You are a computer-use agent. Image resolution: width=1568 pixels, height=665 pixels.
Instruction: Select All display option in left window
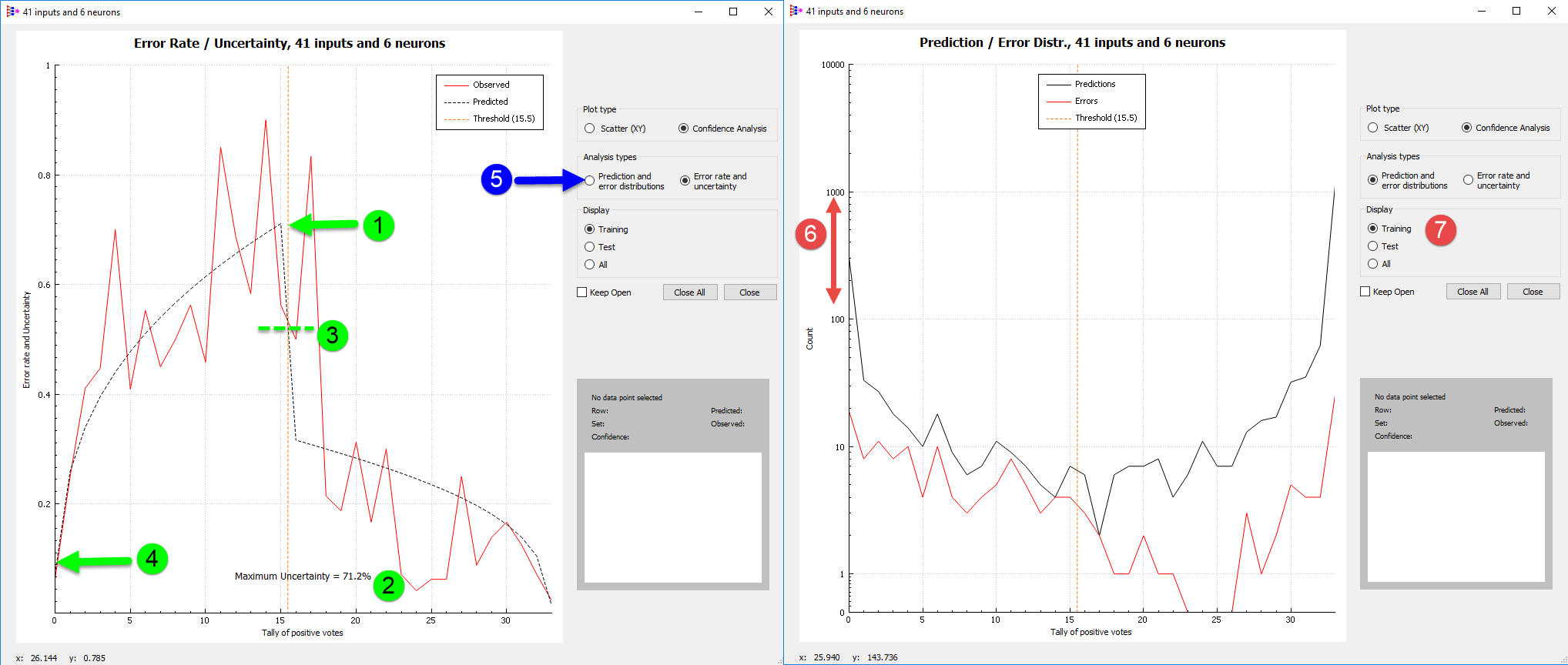coord(590,265)
